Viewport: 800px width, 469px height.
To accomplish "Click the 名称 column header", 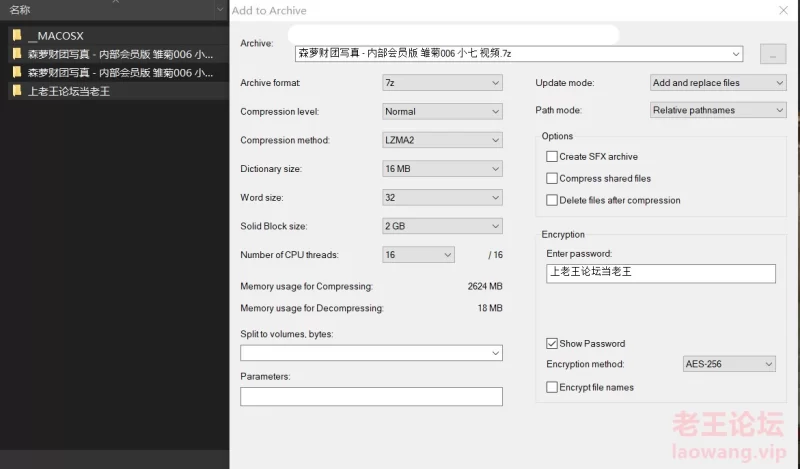I will tap(20, 9).
